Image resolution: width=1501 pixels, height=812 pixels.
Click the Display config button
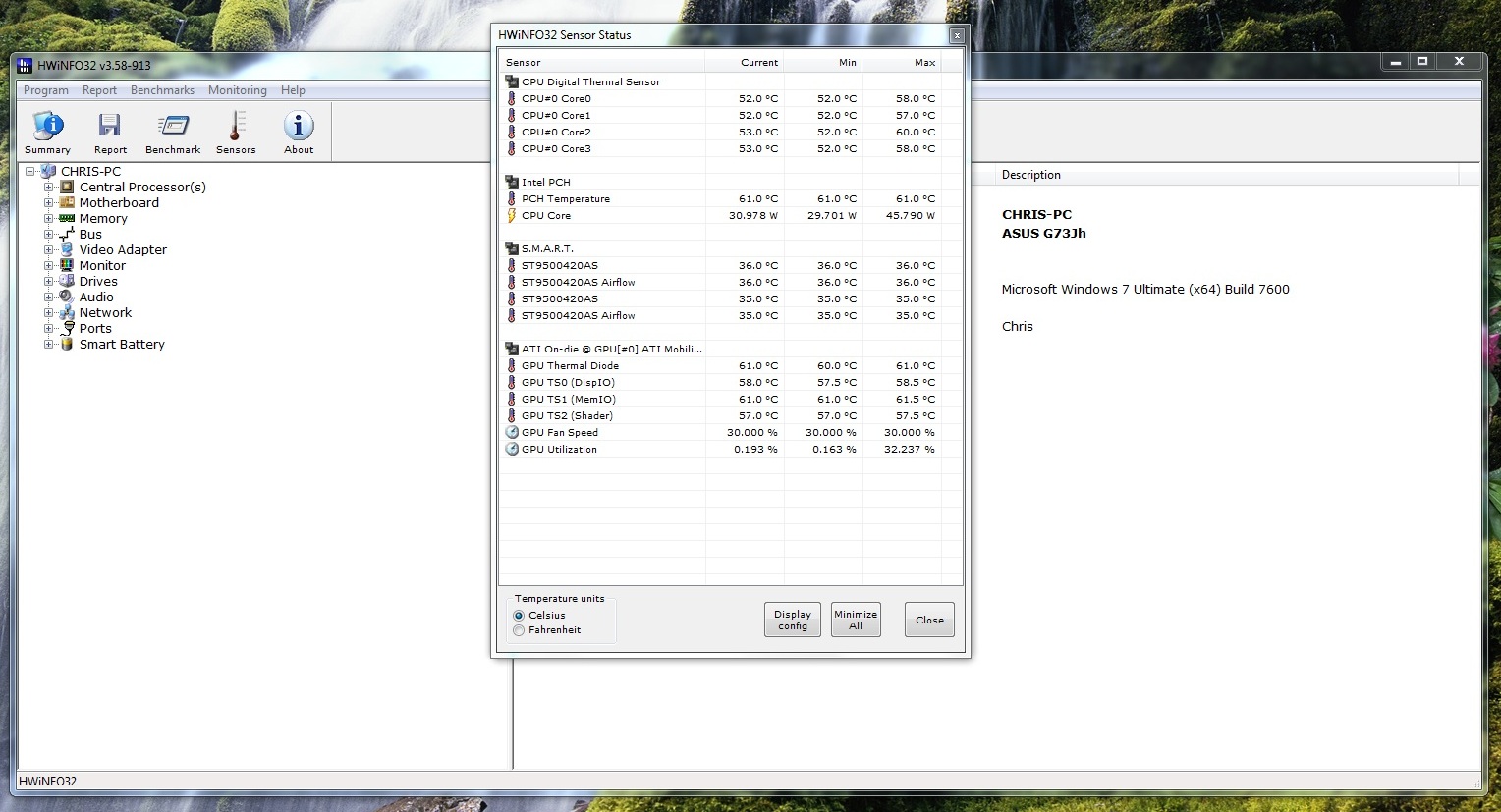(793, 620)
